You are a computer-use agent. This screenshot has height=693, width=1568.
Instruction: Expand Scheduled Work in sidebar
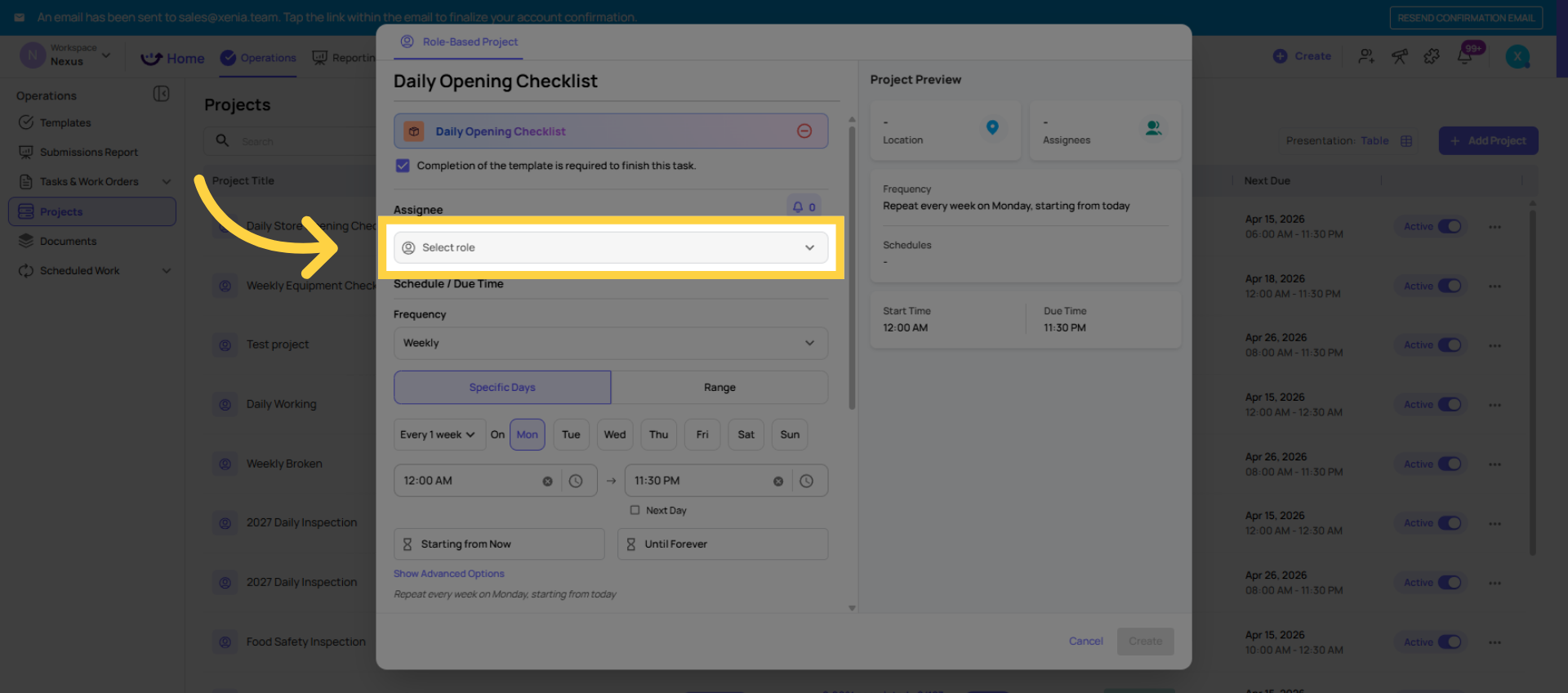point(167,270)
